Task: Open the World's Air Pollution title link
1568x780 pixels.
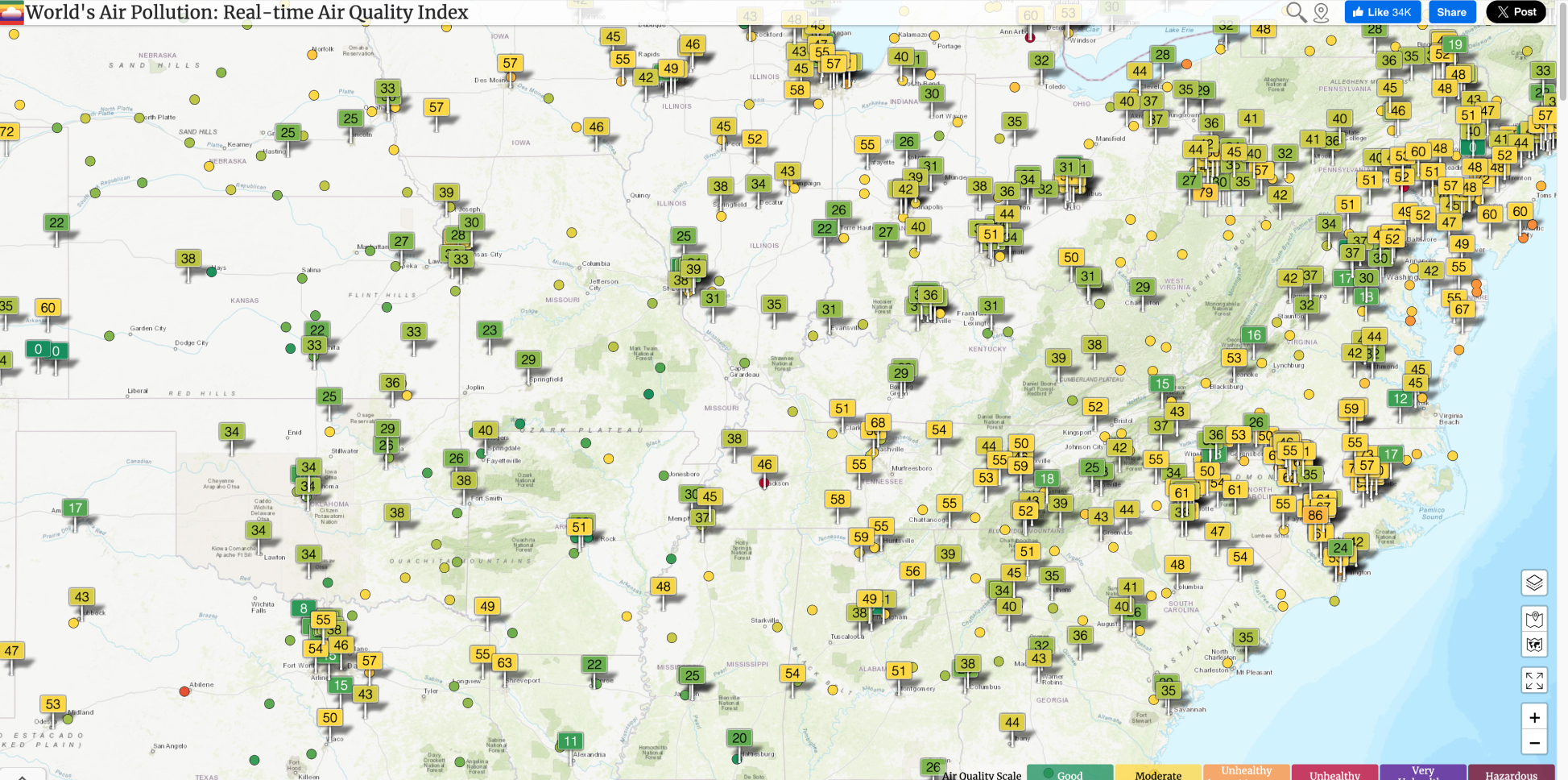Action: tap(234, 13)
